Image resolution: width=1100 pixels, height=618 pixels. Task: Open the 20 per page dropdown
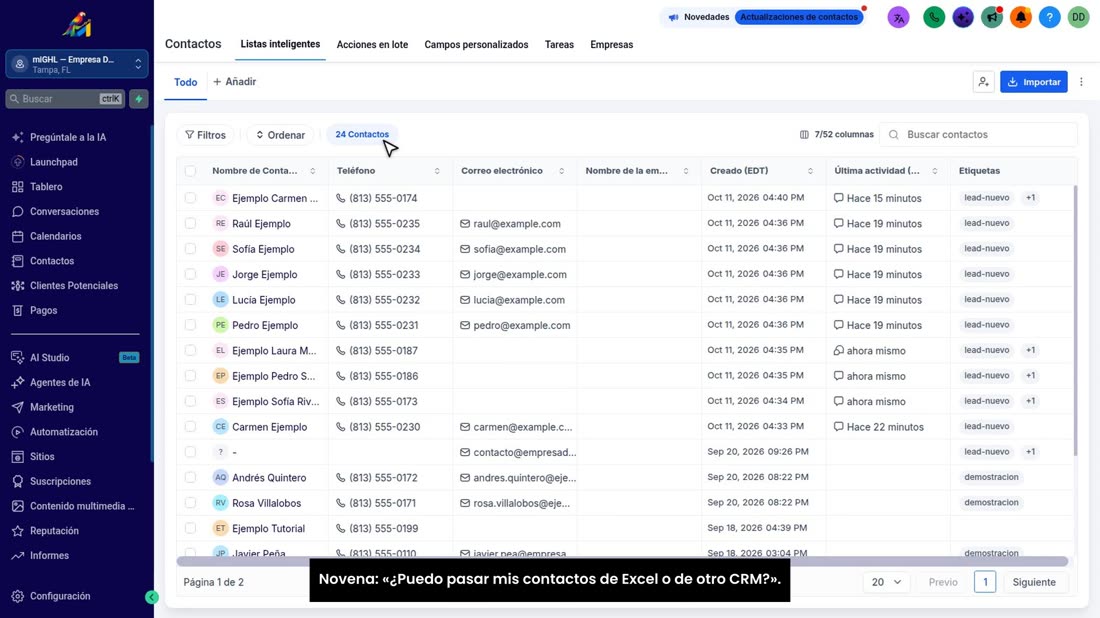tap(886, 582)
